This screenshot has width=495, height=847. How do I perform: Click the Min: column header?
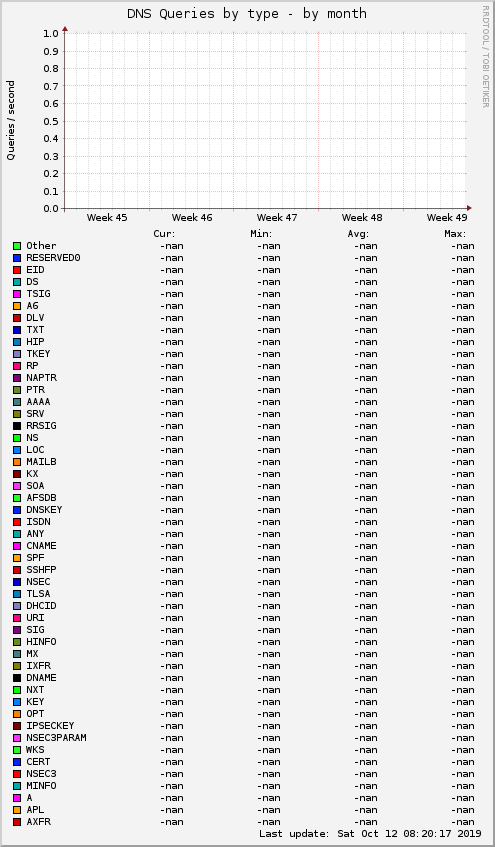coord(262,234)
